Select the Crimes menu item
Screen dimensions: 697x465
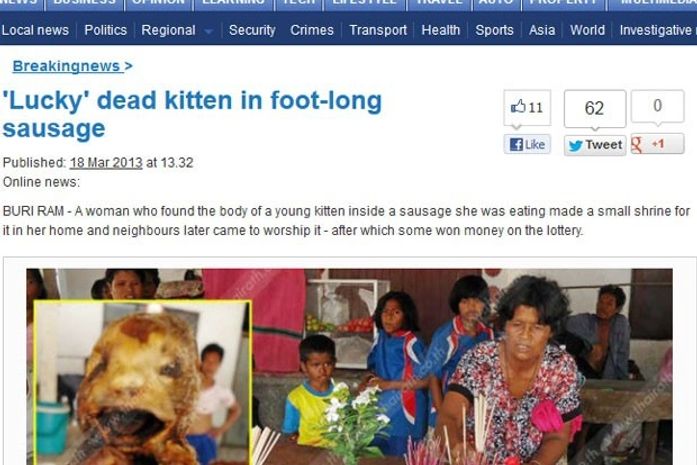click(312, 30)
